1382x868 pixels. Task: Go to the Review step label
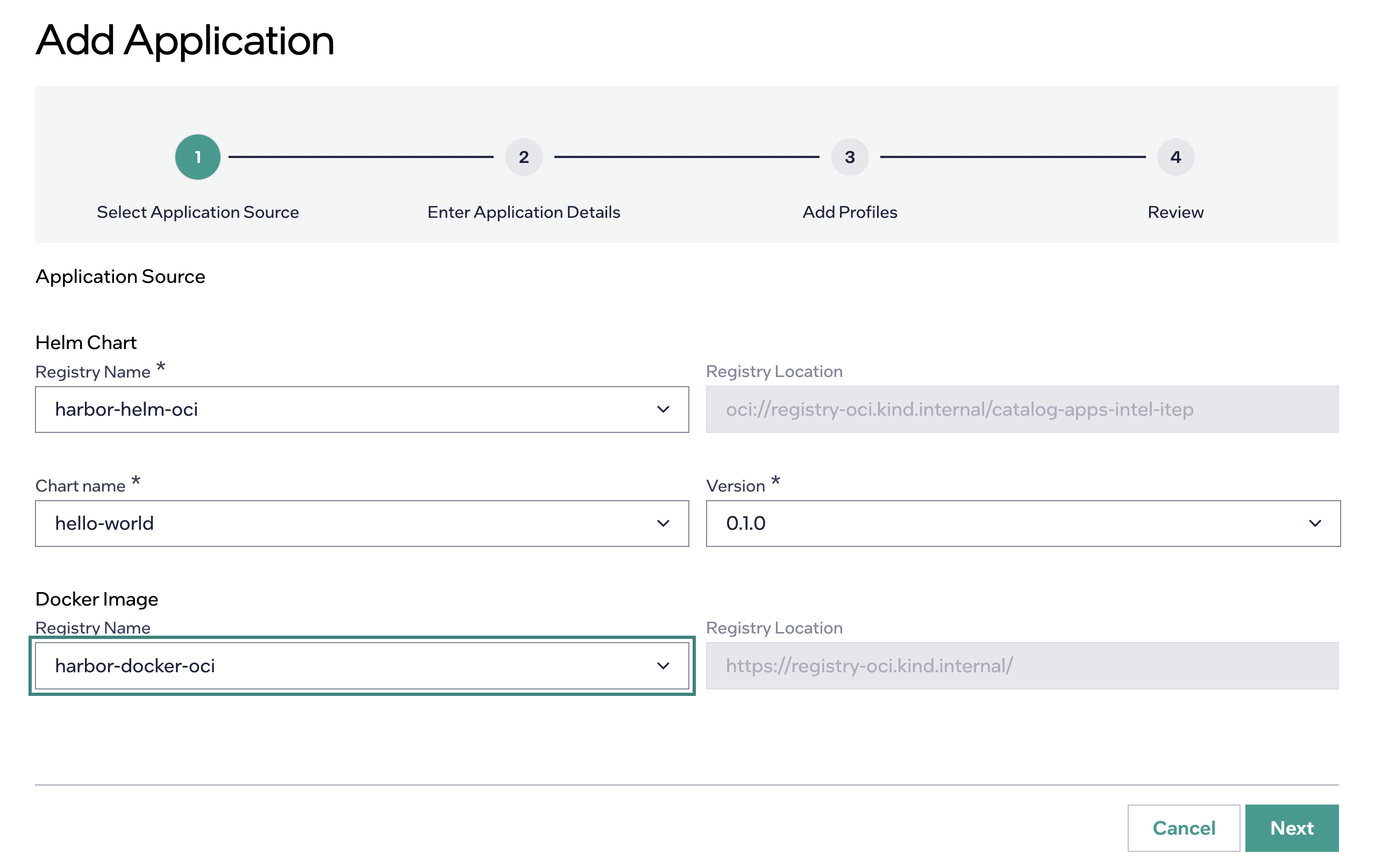(x=1176, y=212)
